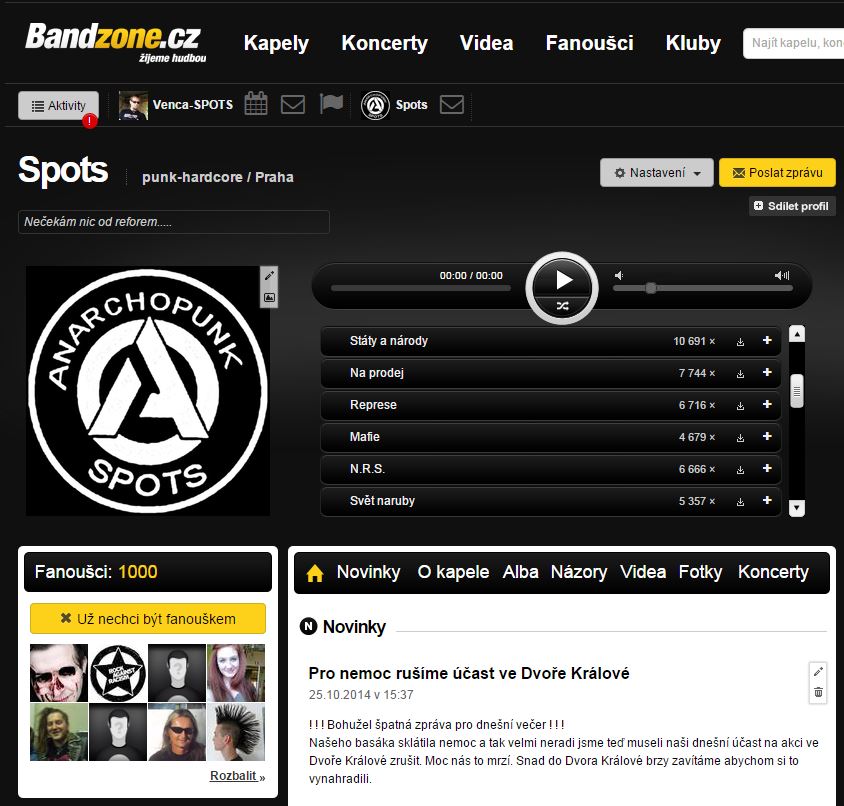Open the calendar icon next to Venca-SPOTS
844x806 pixels.
(x=256, y=104)
